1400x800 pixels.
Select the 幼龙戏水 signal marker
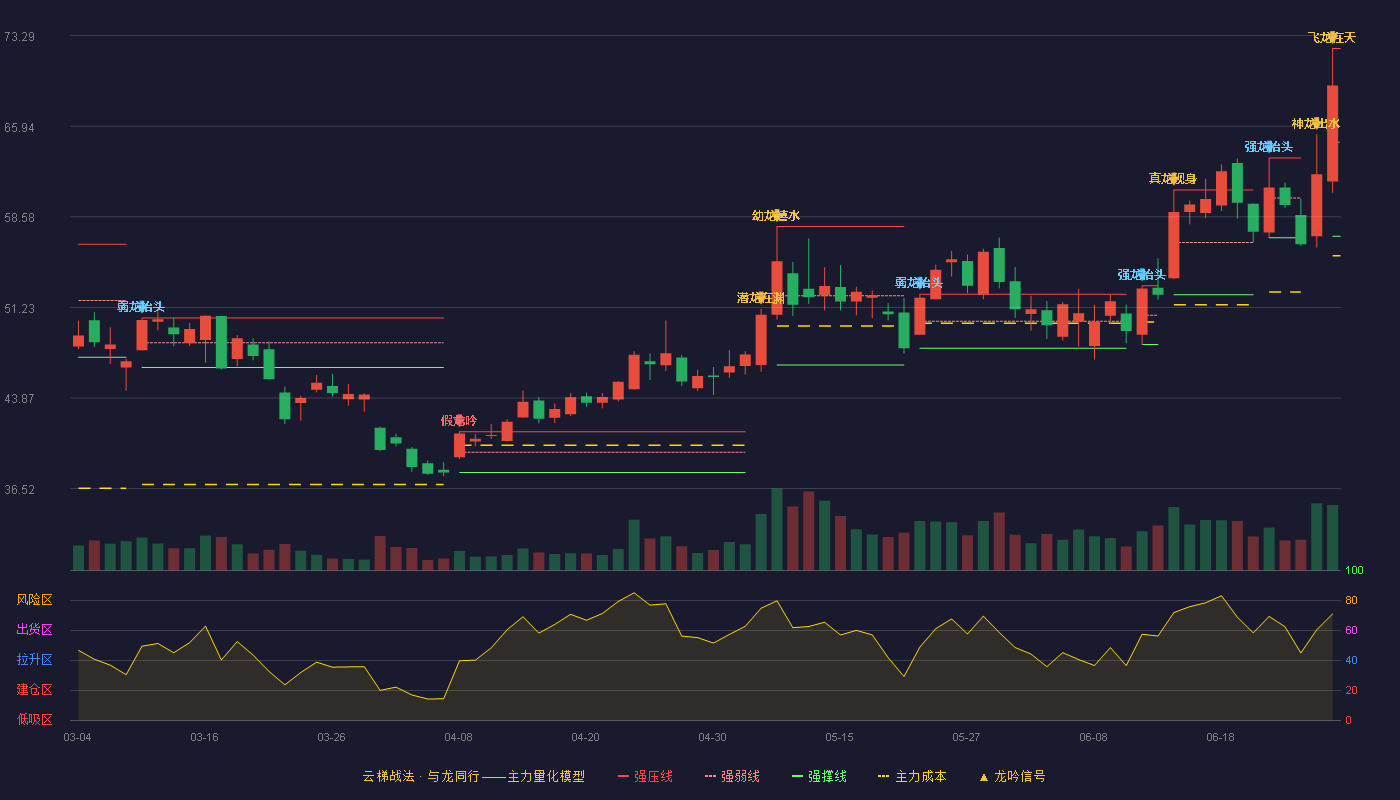(x=776, y=216)
